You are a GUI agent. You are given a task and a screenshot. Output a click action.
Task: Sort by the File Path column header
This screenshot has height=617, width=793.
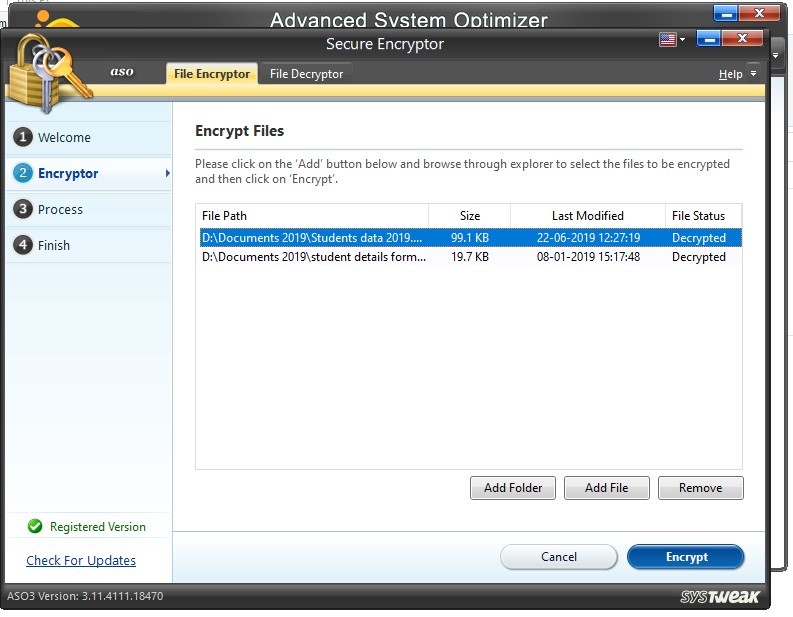point(312,216)
